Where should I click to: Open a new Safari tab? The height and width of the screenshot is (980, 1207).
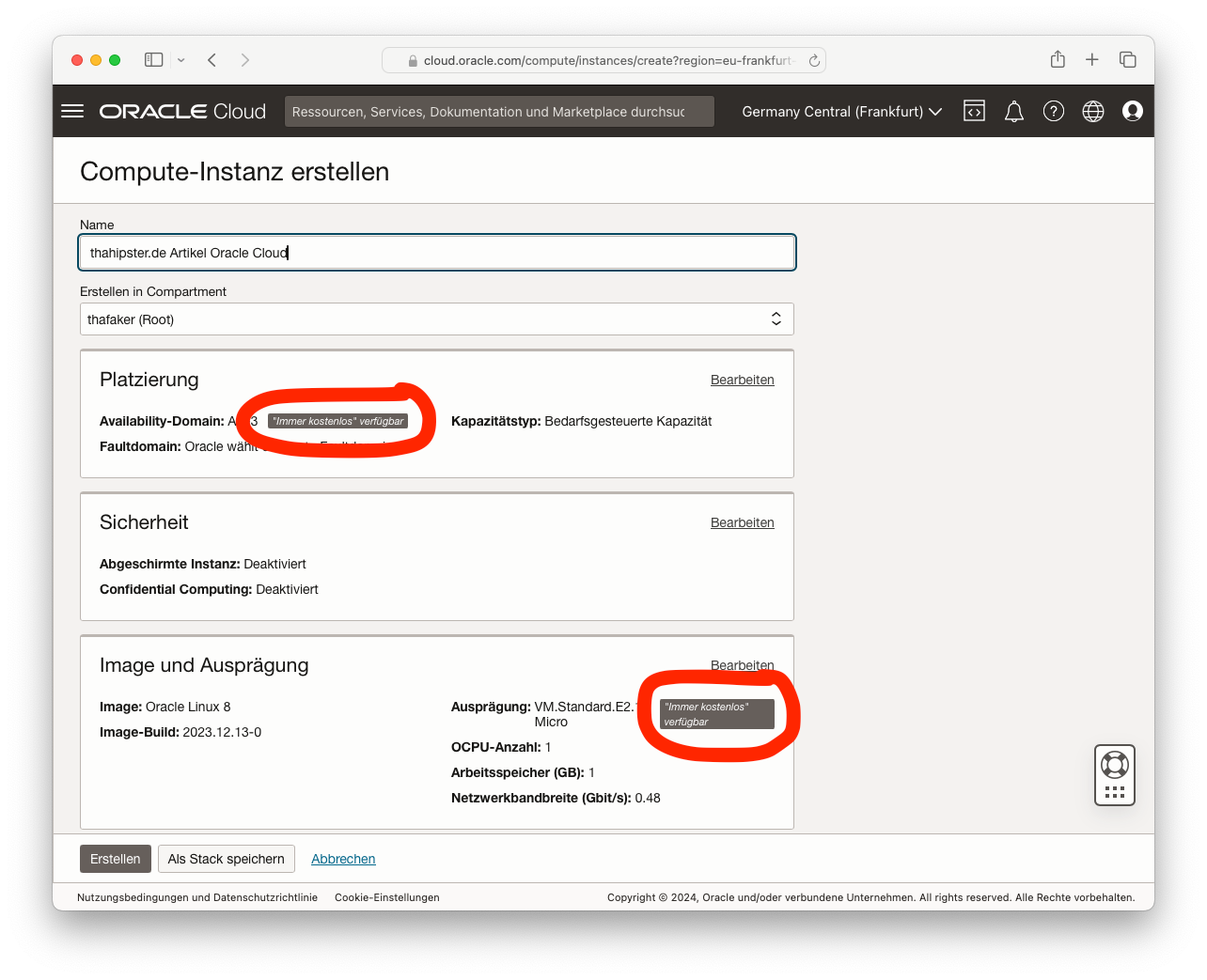pyautogui.click(x=1091, y=60)
